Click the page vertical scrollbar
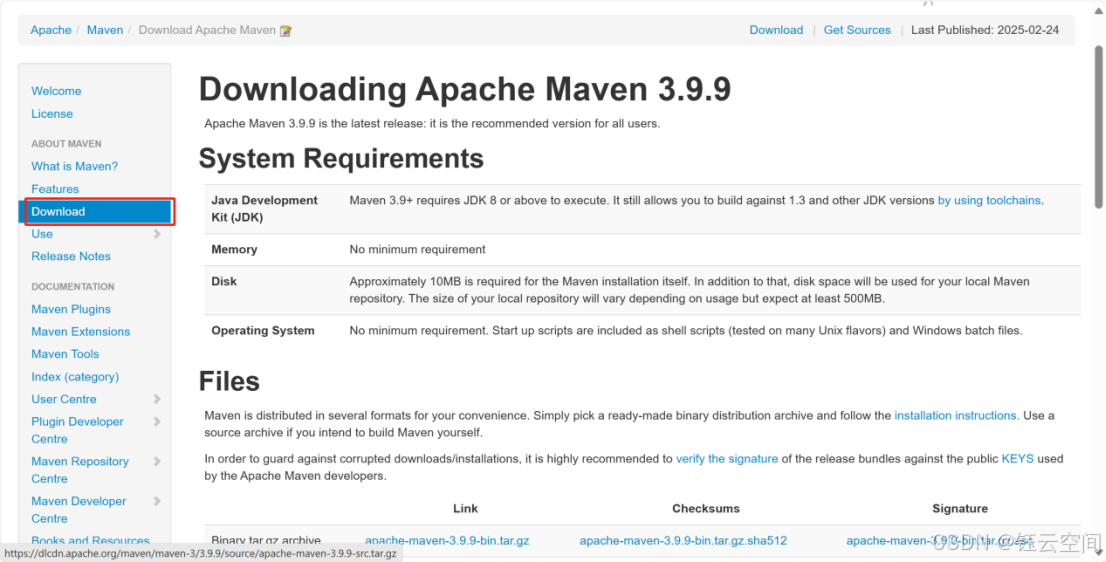Viewport: 1106px width, 562px height. (1098, 127)
